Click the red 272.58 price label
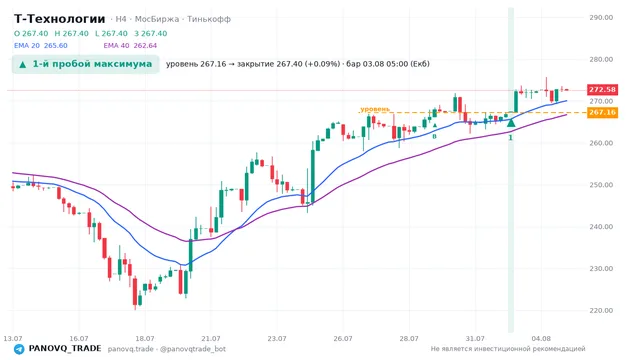The height and width of the screenshot is (360, 640). pyautogui.click(x=602, y=89)
